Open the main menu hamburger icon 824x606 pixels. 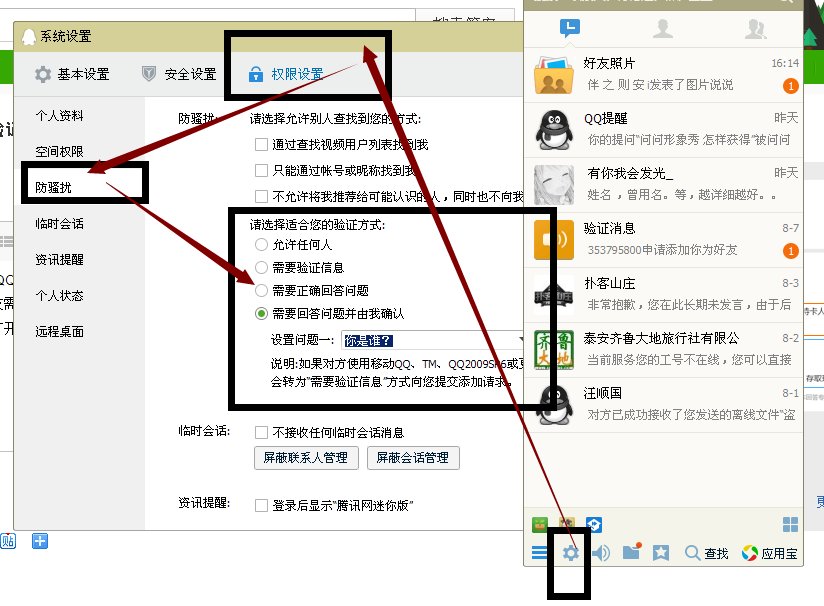[540, 550]
